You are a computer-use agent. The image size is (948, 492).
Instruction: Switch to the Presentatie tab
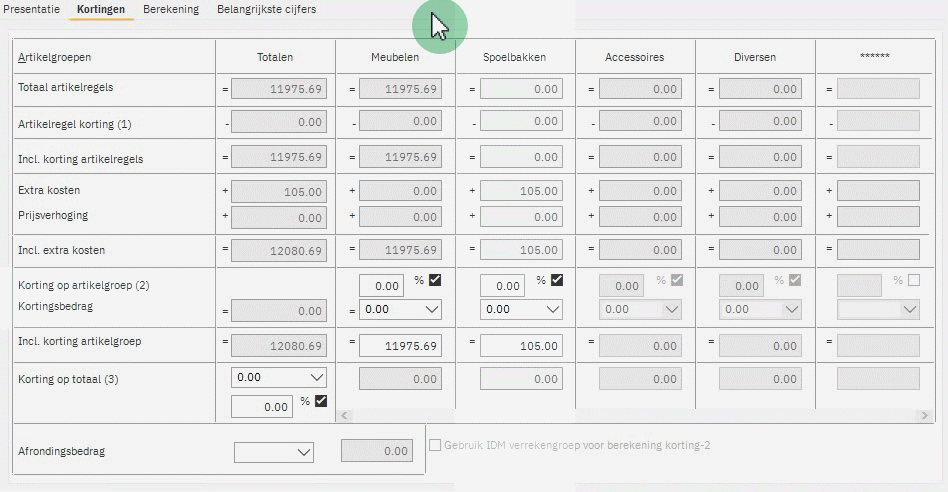coord(31,9)
